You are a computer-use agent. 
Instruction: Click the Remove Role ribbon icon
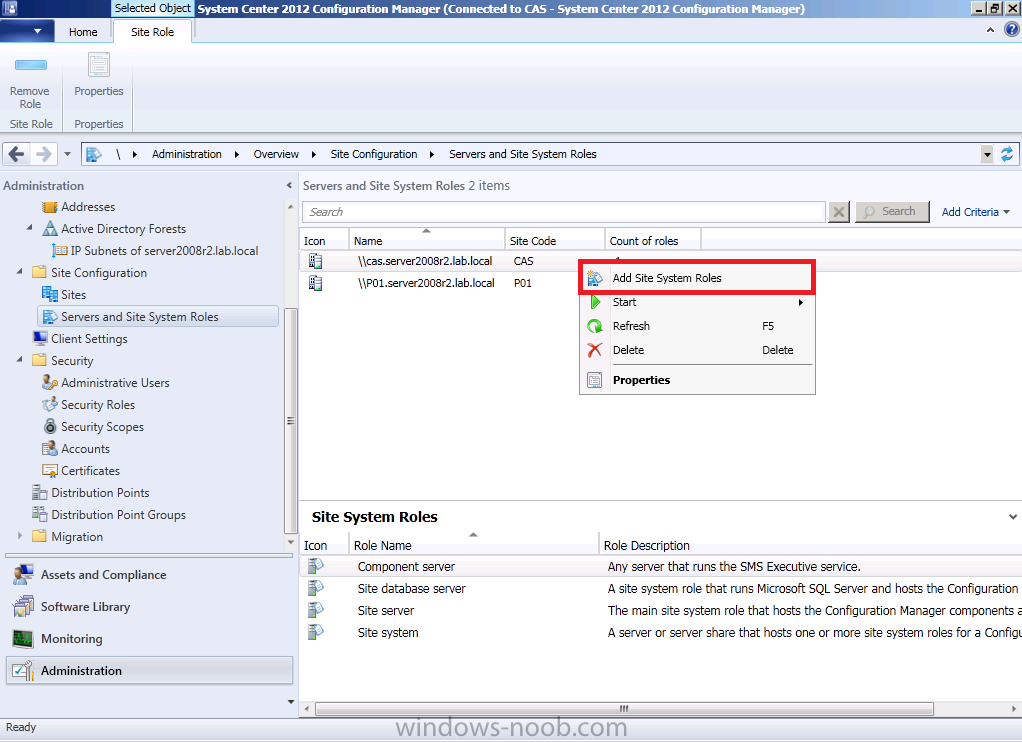30,65
